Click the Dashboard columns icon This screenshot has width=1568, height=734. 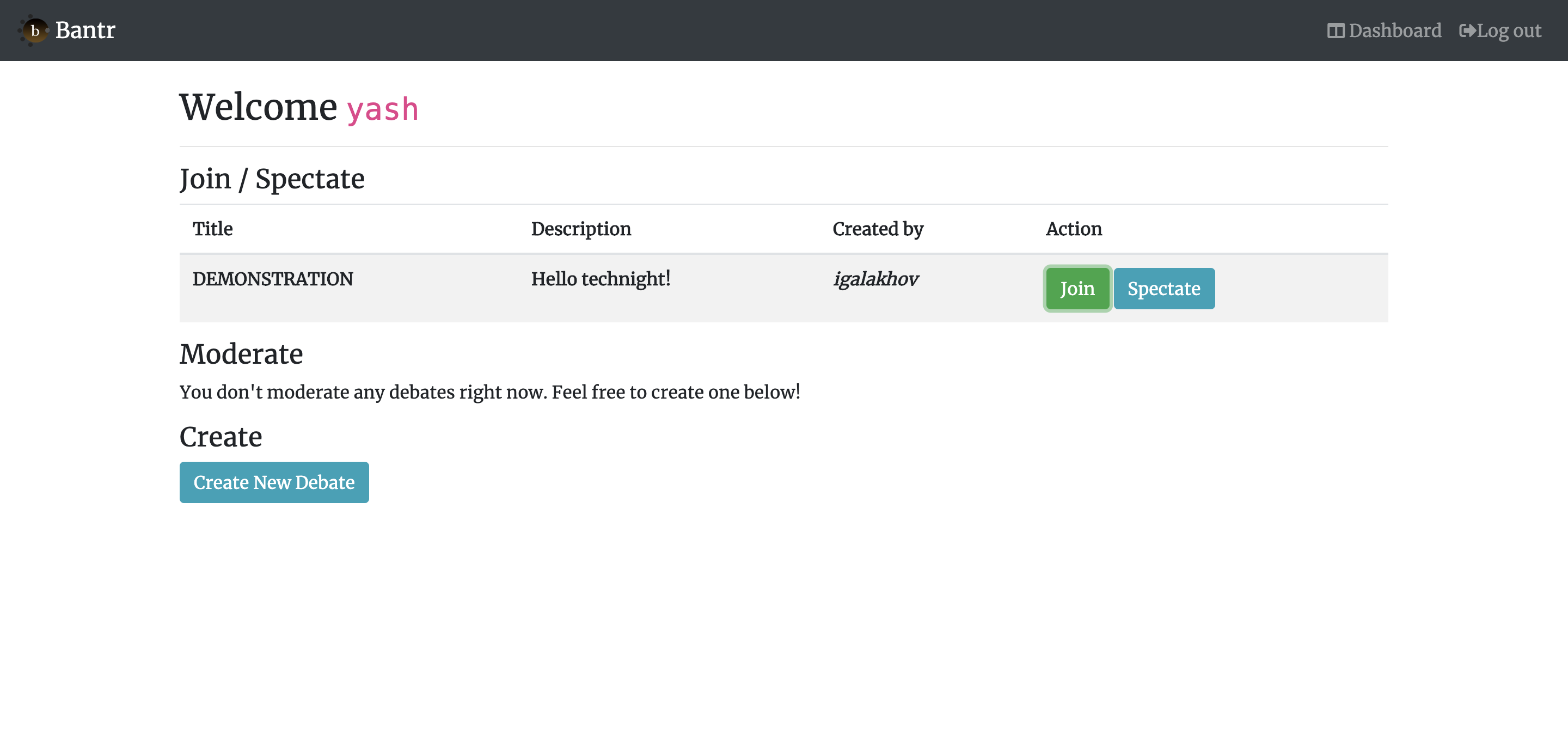[1335, 30]
